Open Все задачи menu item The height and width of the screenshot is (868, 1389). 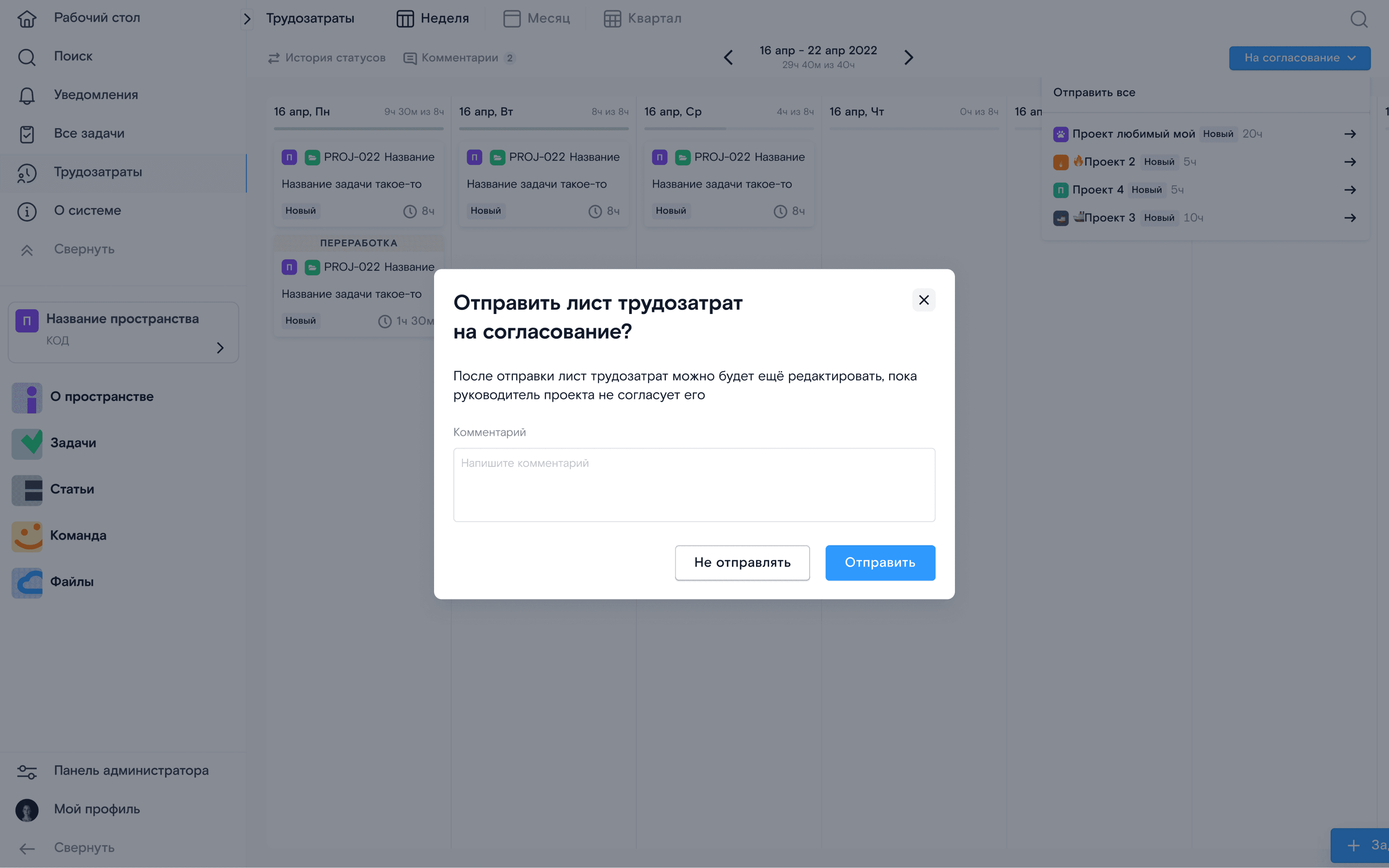coord(123,134)
